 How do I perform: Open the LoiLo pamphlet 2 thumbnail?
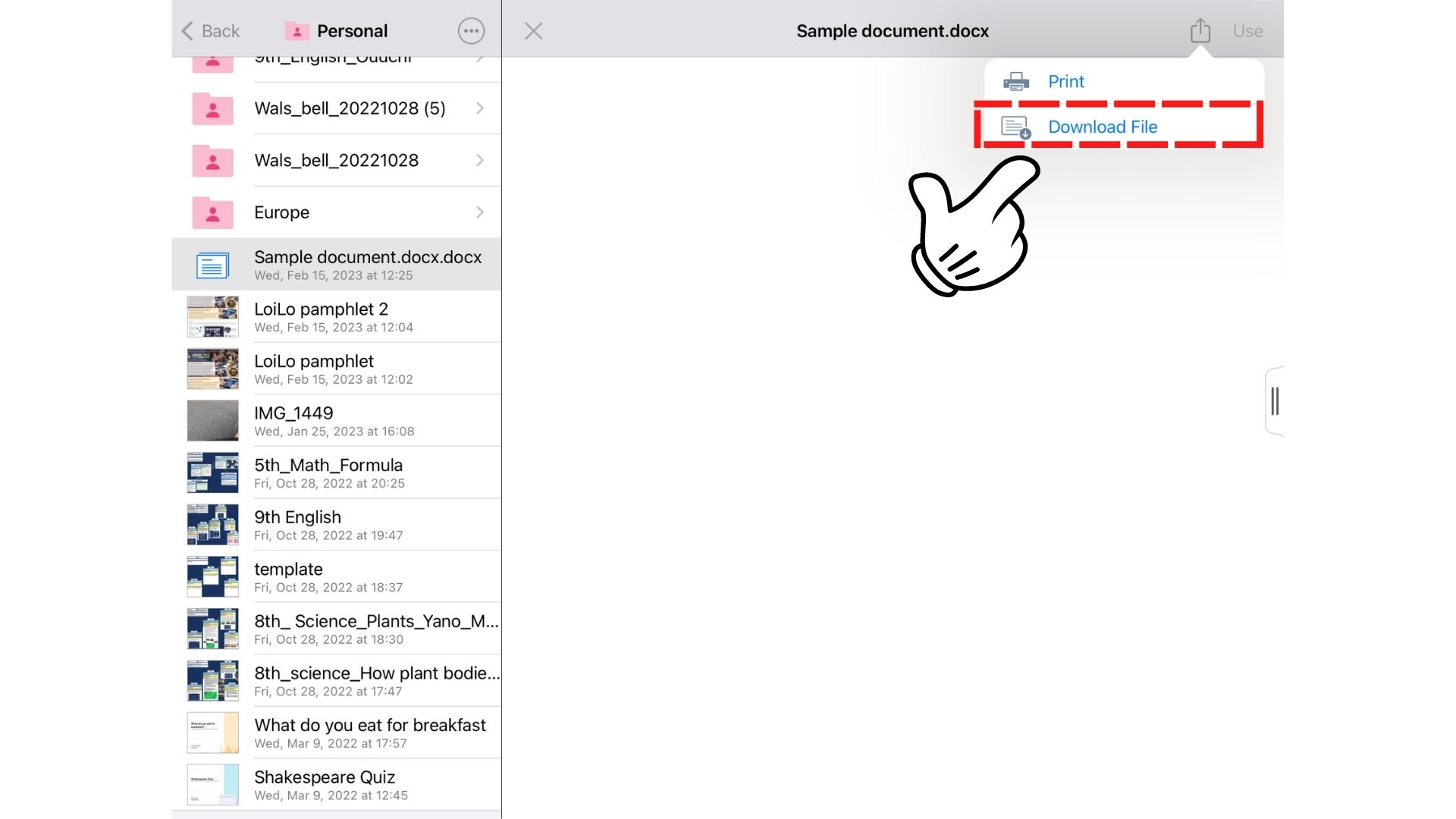[212, 317]
